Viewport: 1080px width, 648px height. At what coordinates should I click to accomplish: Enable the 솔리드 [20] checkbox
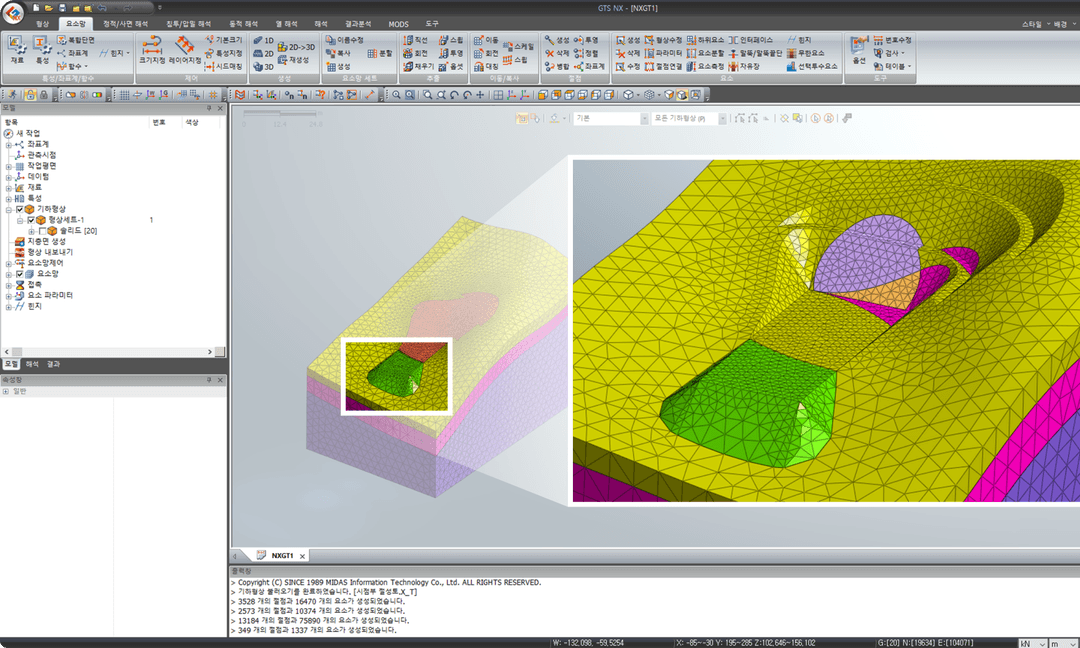tap(42, 231)
